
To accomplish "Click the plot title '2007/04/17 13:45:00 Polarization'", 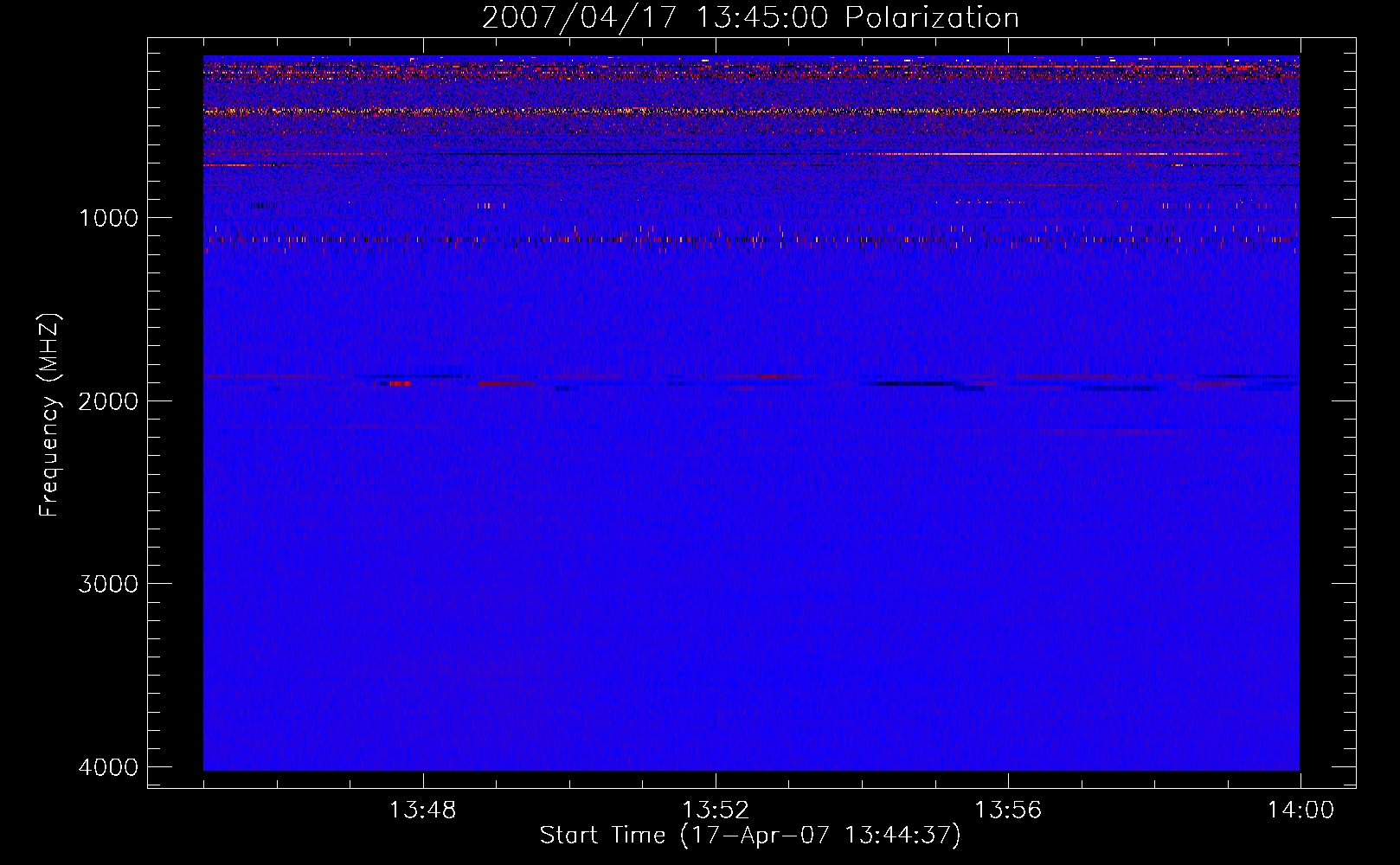I will [x=750, y=18].
